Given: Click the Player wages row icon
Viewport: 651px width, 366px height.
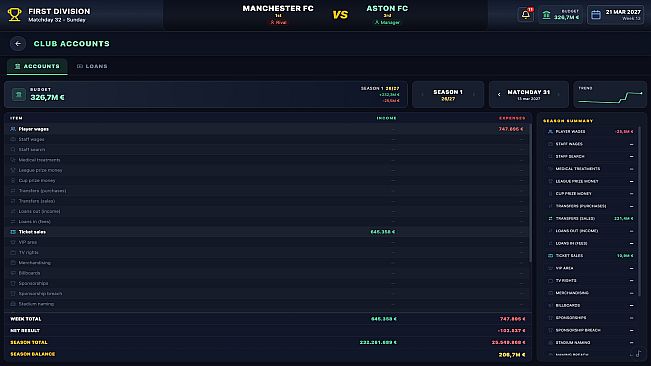Looking at the screenshot, I should click(13, 129).
